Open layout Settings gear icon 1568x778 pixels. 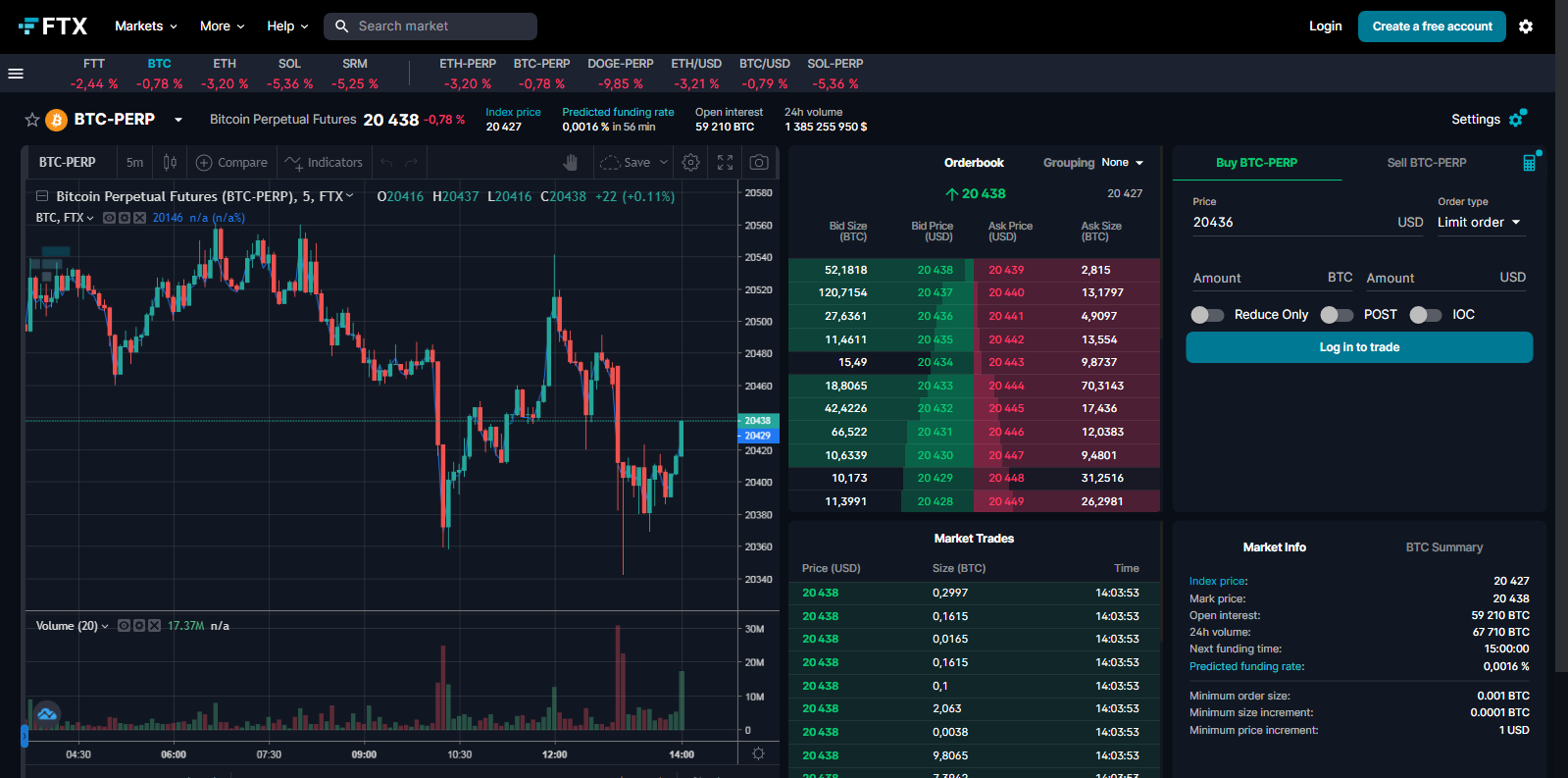click(1518, 118)
